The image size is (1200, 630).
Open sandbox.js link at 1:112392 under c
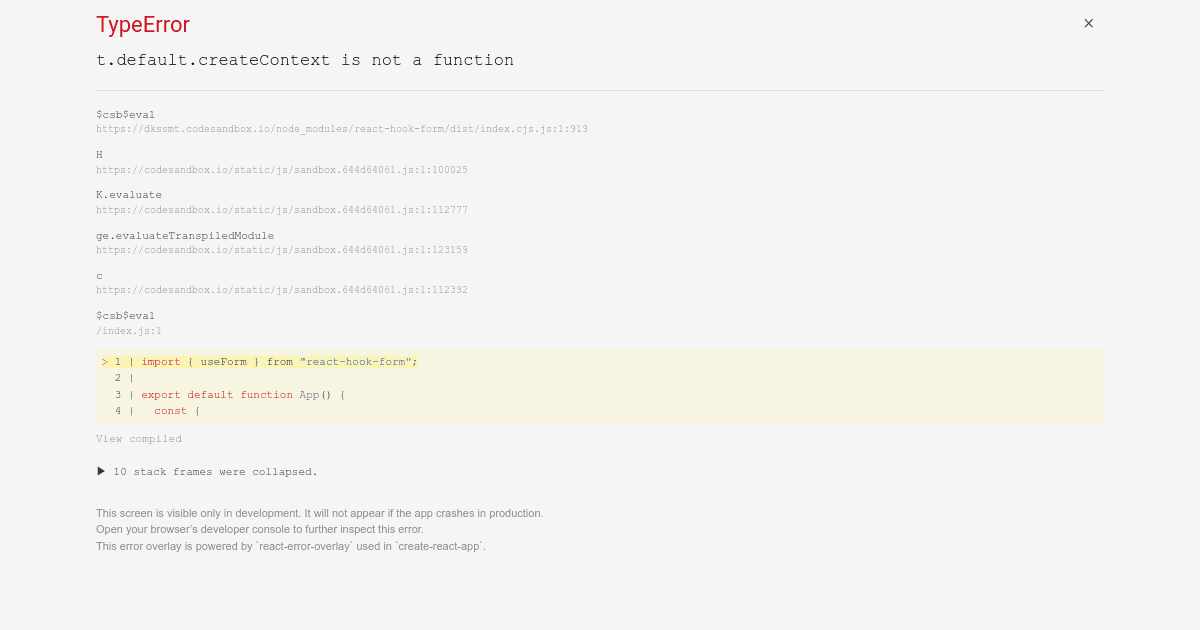click(x=282, y=290)
